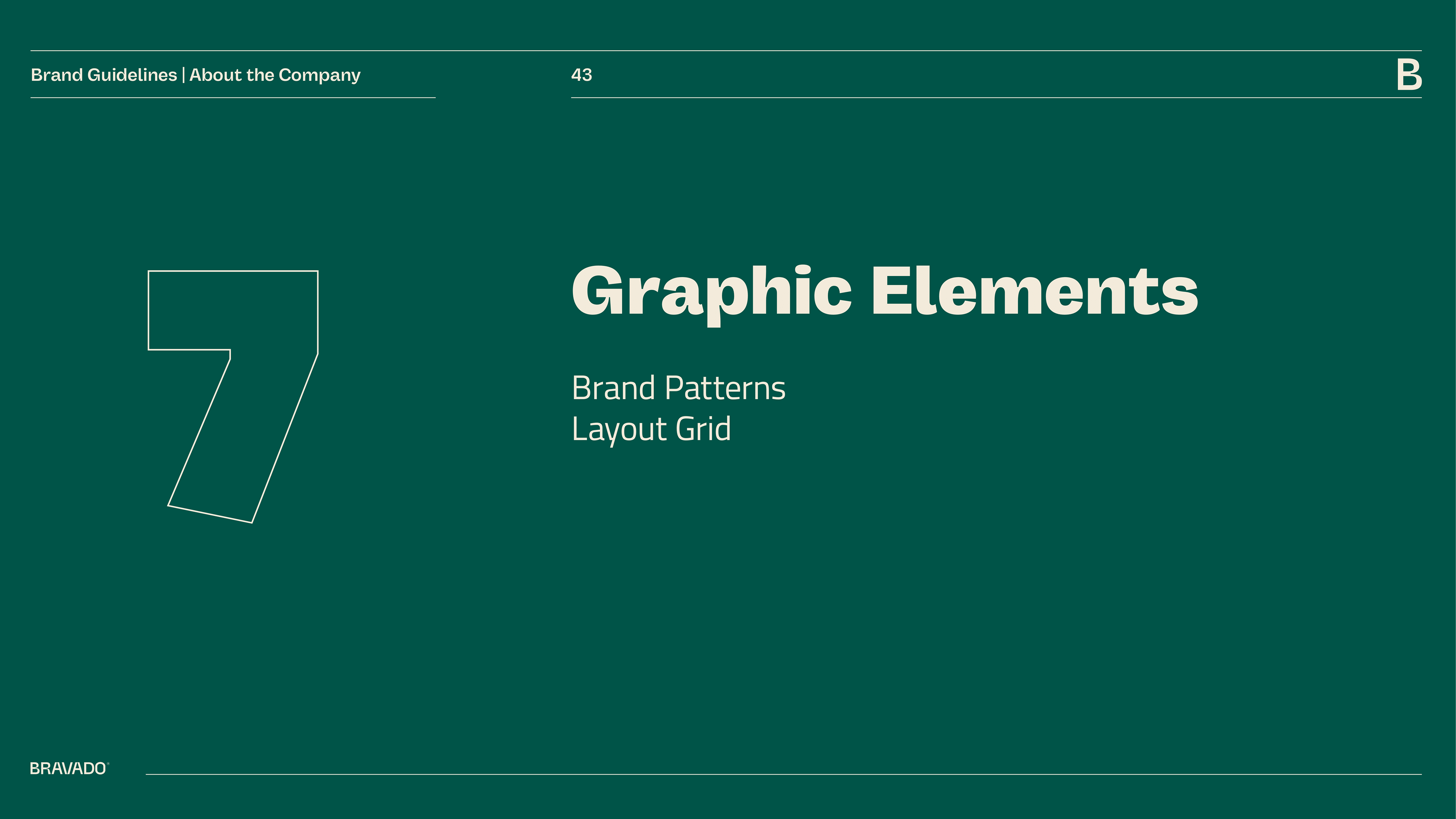Click the Brand Guidelines header text

click(x=104, y=75)
